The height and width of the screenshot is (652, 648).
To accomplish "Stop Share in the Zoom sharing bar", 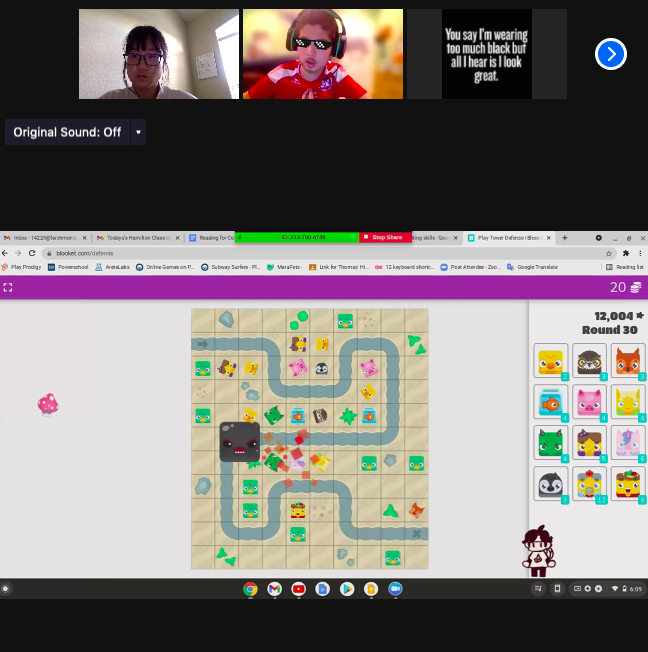I will click(x=385, y=237).
